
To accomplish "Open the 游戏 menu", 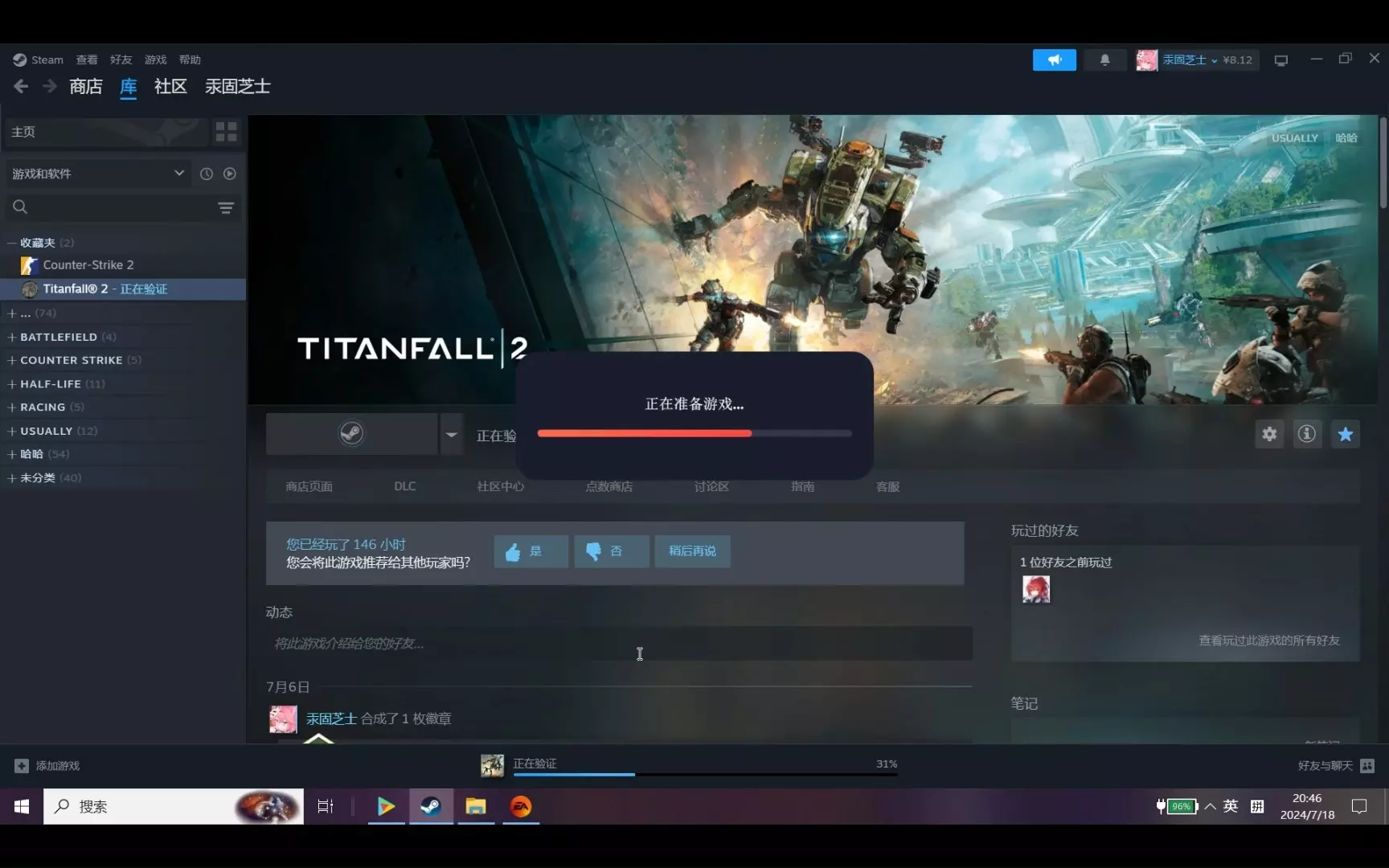I will 156,59.
